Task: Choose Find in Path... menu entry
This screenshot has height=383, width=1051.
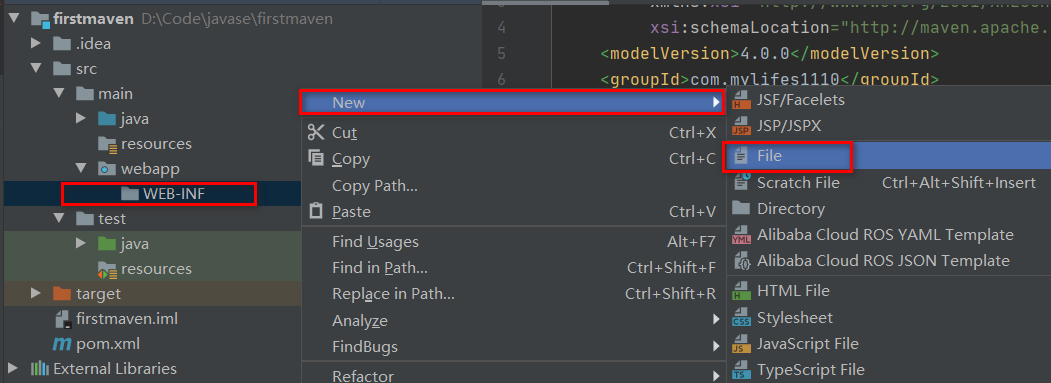Action: (x=513, y=268)
